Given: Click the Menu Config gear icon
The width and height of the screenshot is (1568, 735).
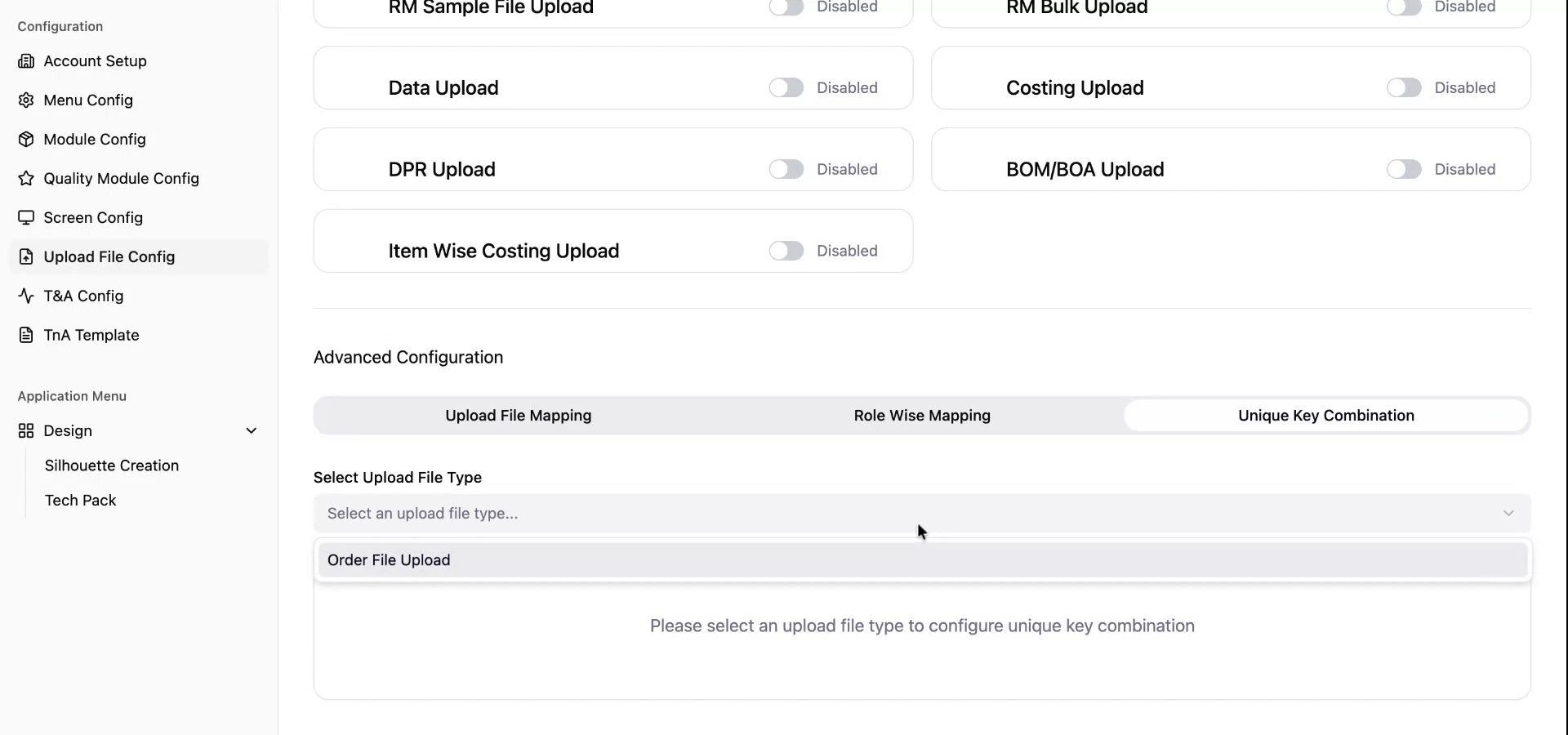Looking at the screenshot, I should [26, 100].
